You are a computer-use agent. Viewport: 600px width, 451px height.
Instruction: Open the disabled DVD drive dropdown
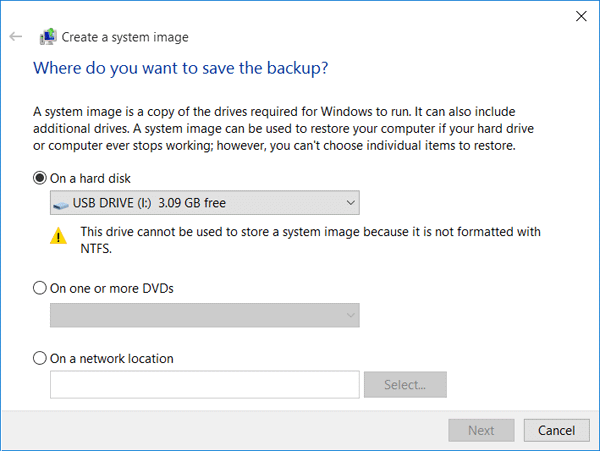[205, 315]
